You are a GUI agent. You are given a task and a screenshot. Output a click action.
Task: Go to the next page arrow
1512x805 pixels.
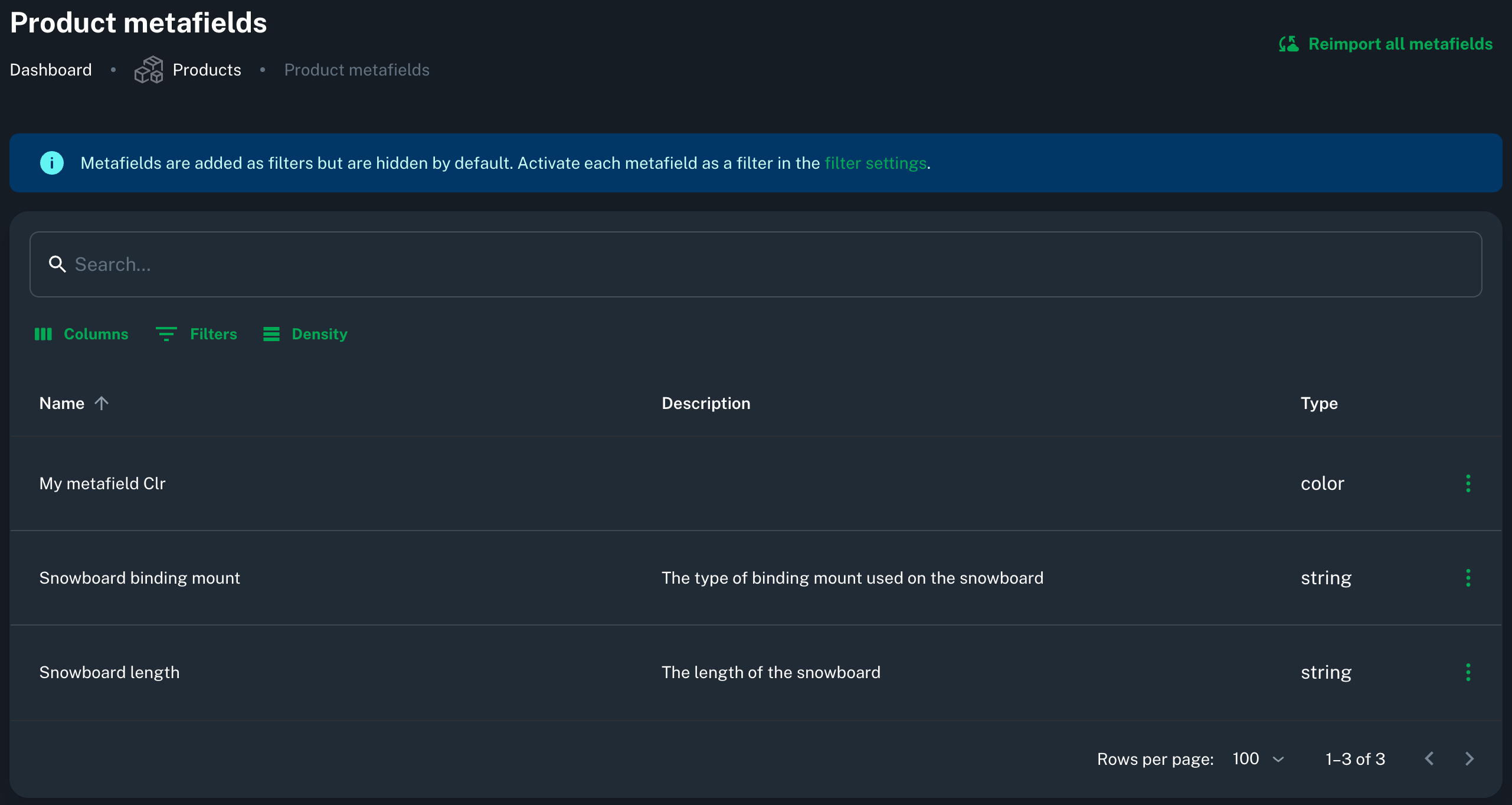[x=1470, y=759]
